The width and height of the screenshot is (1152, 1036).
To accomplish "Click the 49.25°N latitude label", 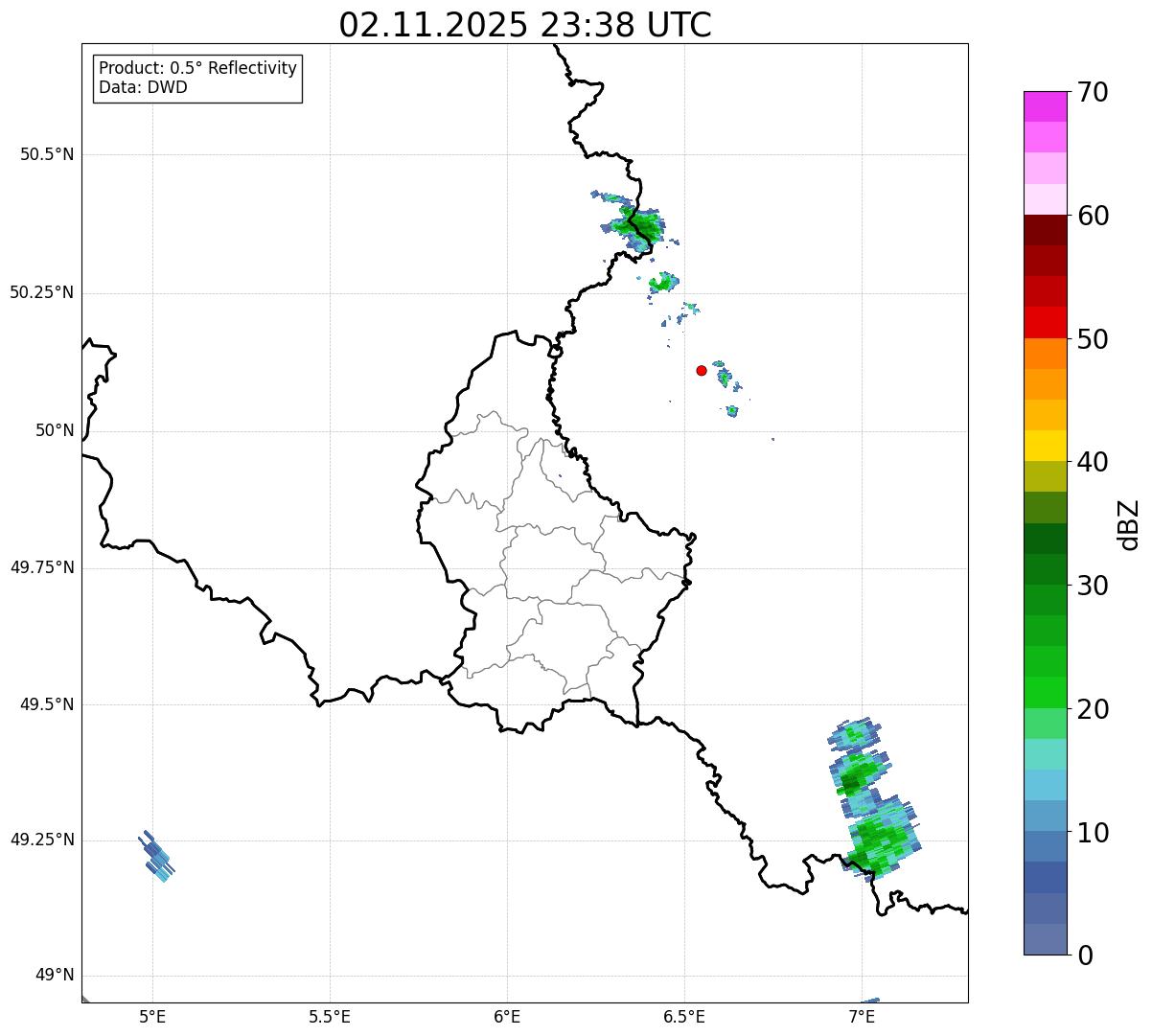I will tap(42, 840).
